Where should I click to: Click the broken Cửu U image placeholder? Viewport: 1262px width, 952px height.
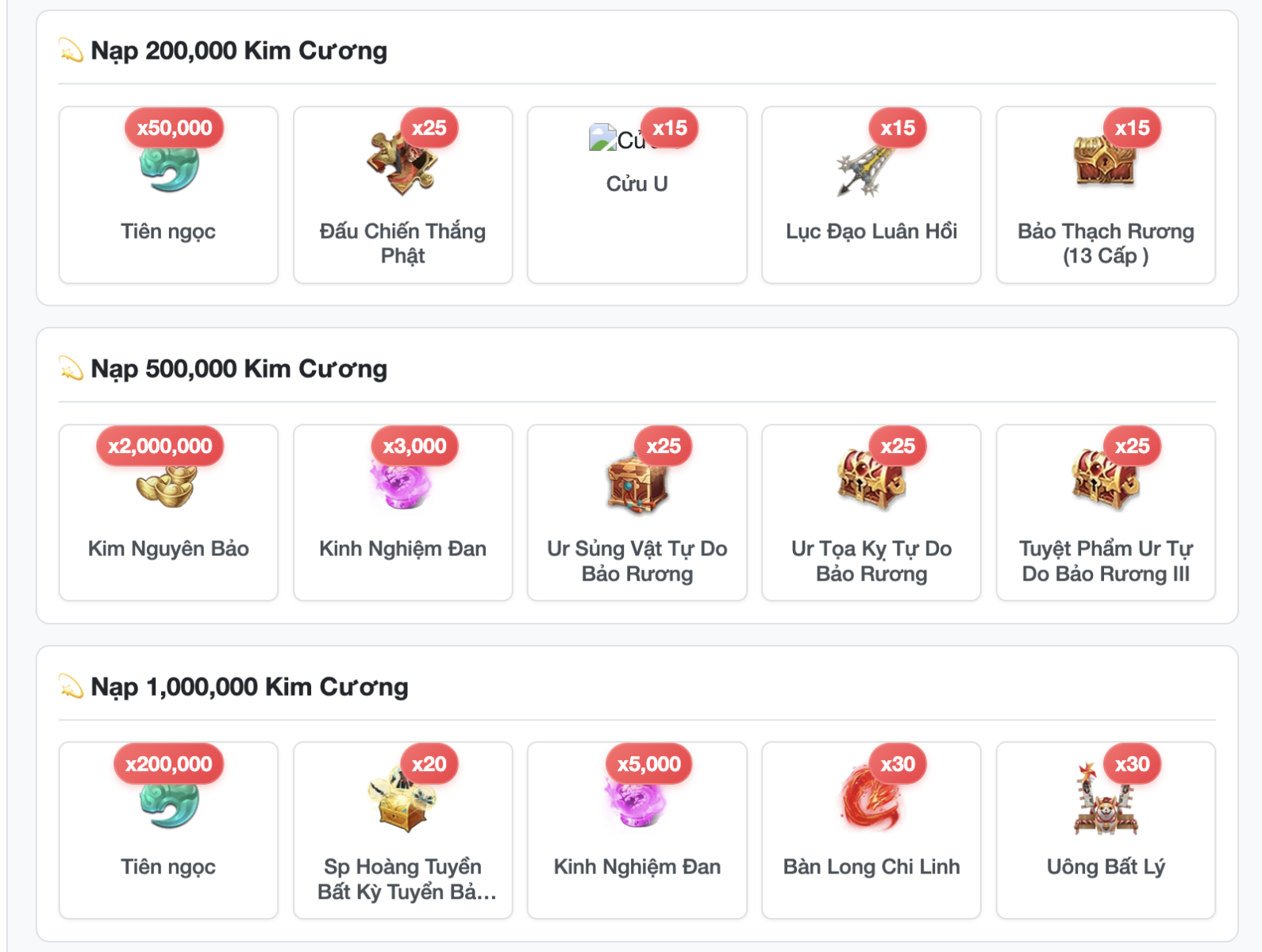(603, 139)
